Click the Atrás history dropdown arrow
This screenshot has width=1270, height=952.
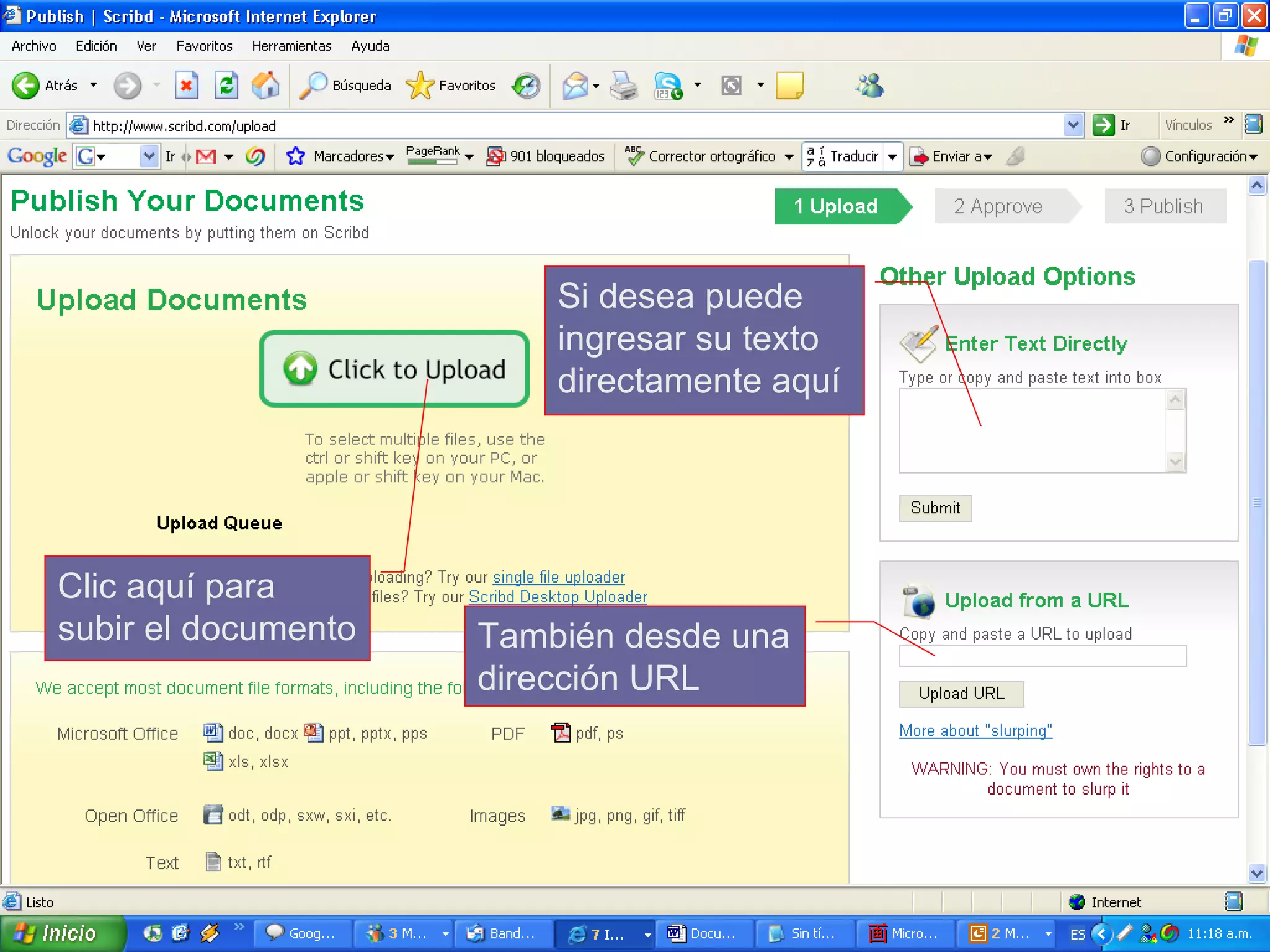coord(94,86)
